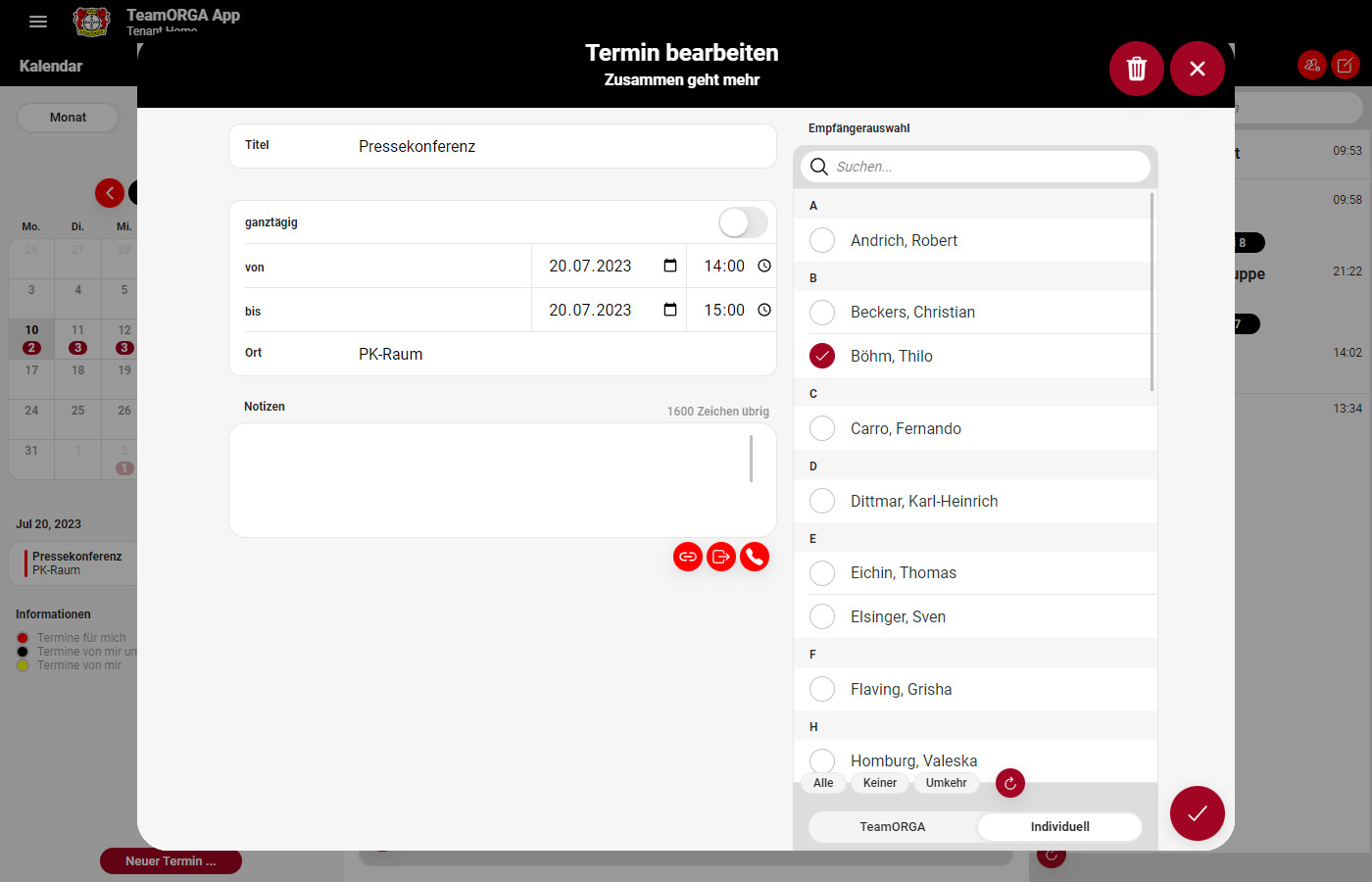Click the refresh icon beside Umkehr

(x=1009, y=783)
